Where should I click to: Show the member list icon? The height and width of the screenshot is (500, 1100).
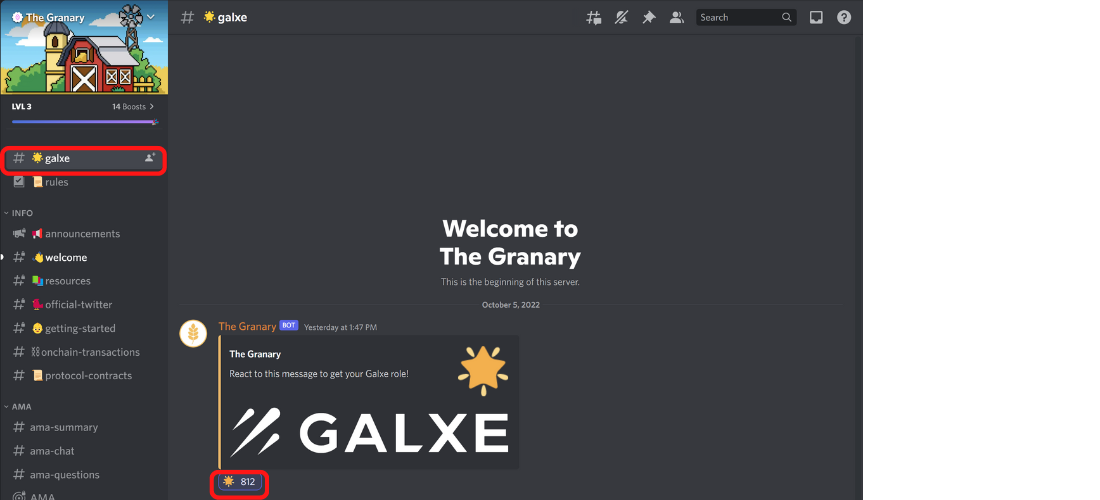tap(676, 18)
